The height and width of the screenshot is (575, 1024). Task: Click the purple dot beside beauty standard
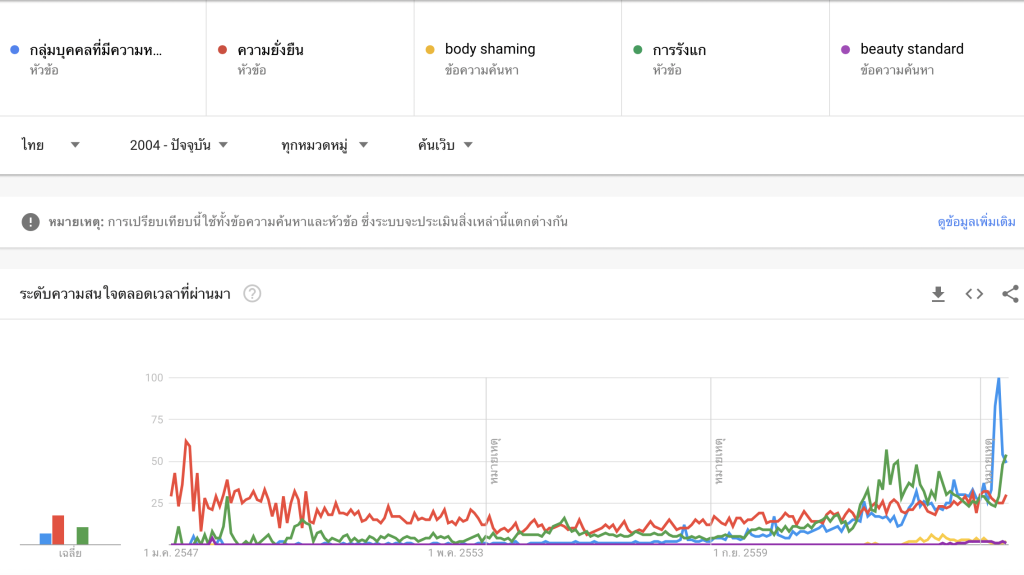[845, 49]
